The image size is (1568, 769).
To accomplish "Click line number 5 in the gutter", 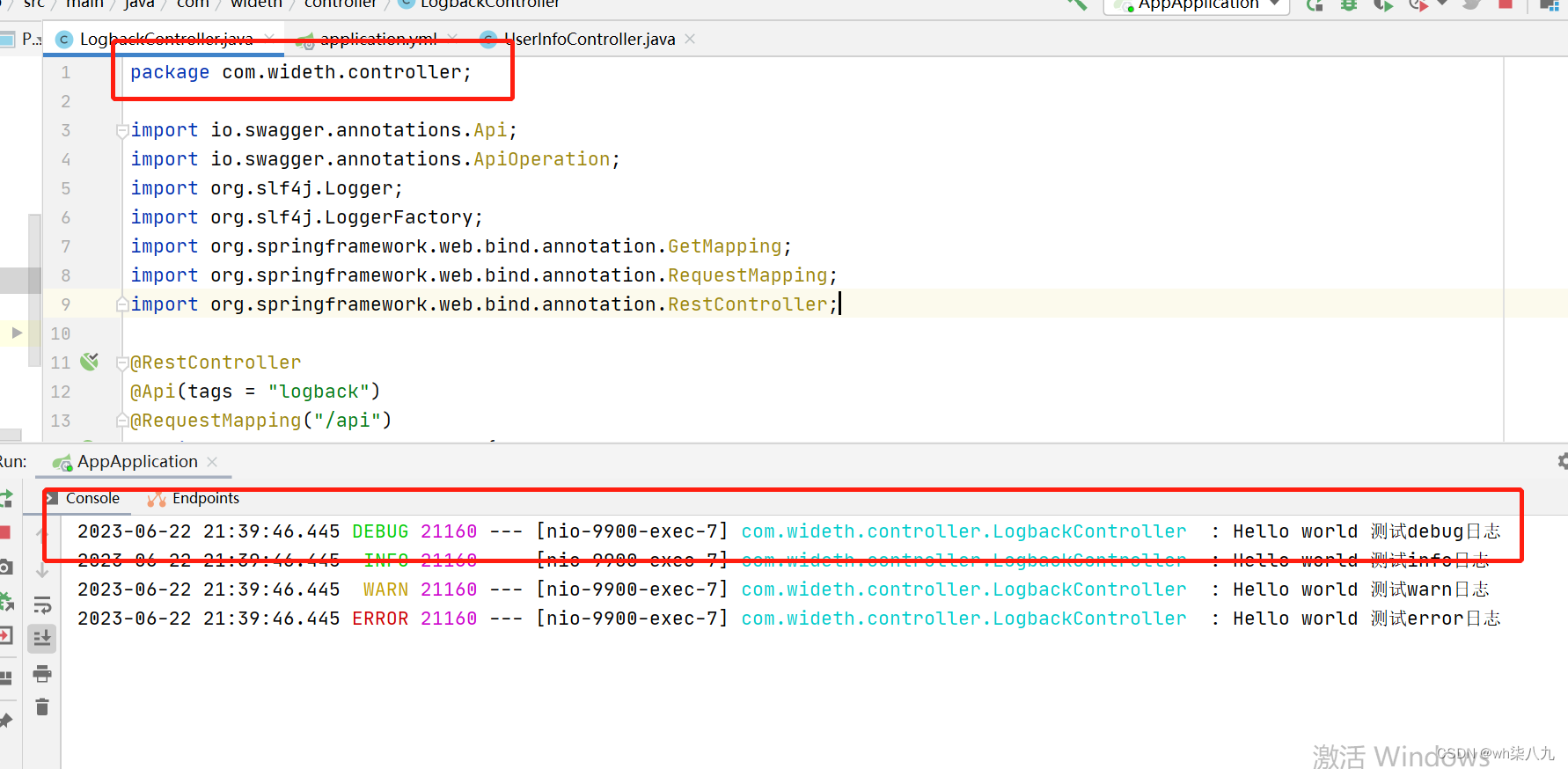I will (x=65, y=188).
